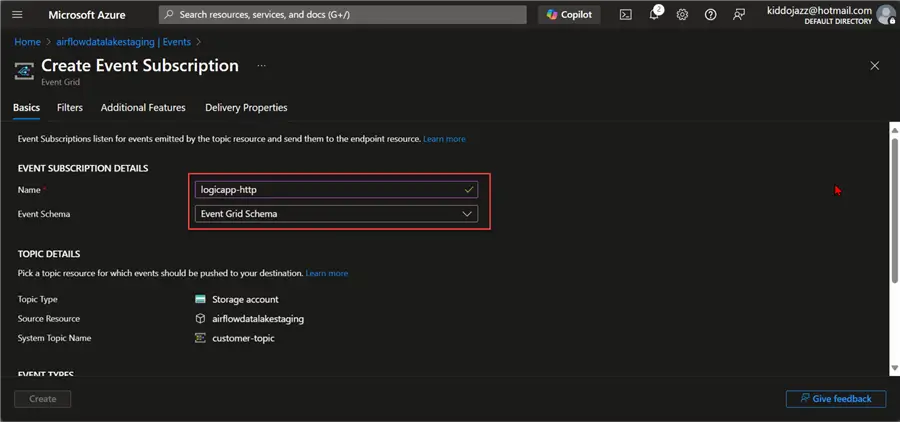Open Cloud Shell from the top bar

click(x=626, y=15)
